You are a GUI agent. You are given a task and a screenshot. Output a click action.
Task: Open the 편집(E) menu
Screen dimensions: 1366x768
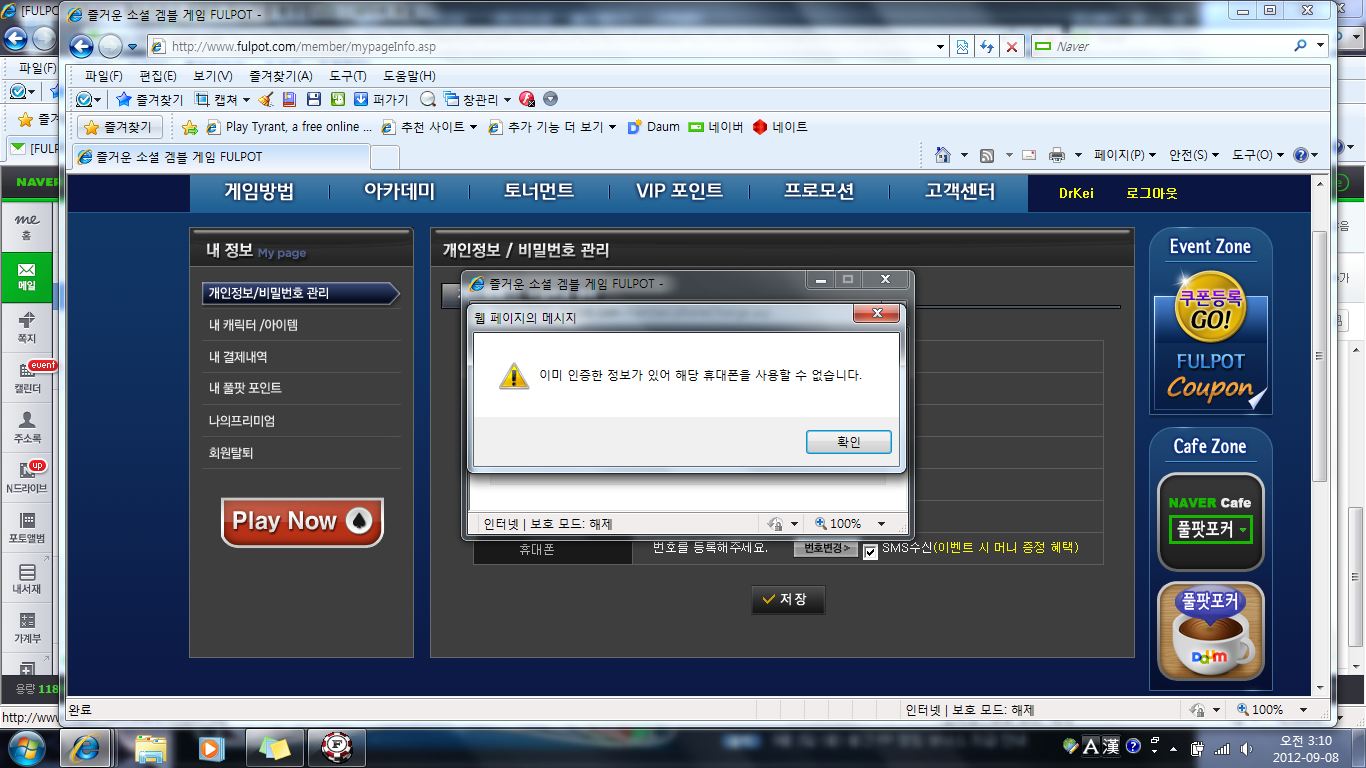[158, 76]
